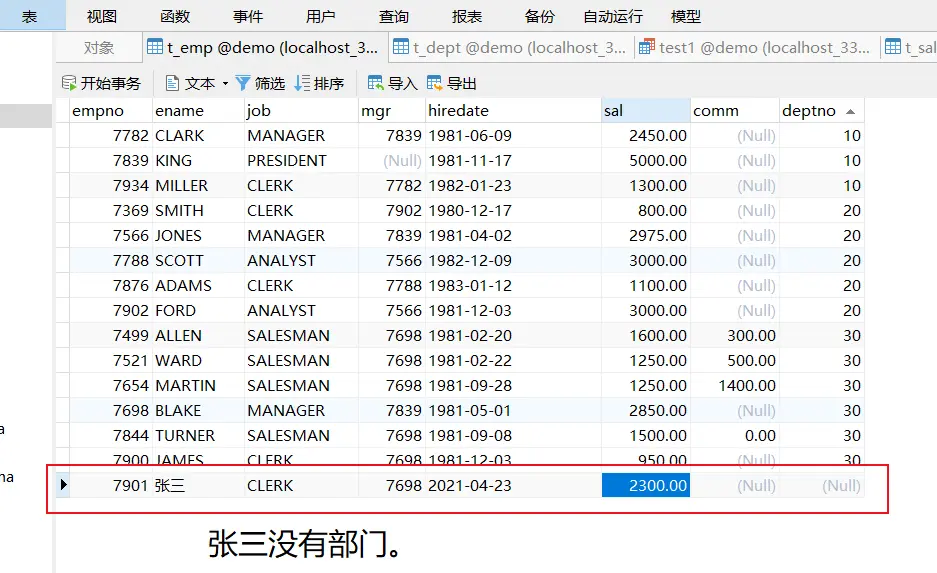
Task: Select the 2450.00 sal cell of CLARK
Action: (x=646, y=136)
